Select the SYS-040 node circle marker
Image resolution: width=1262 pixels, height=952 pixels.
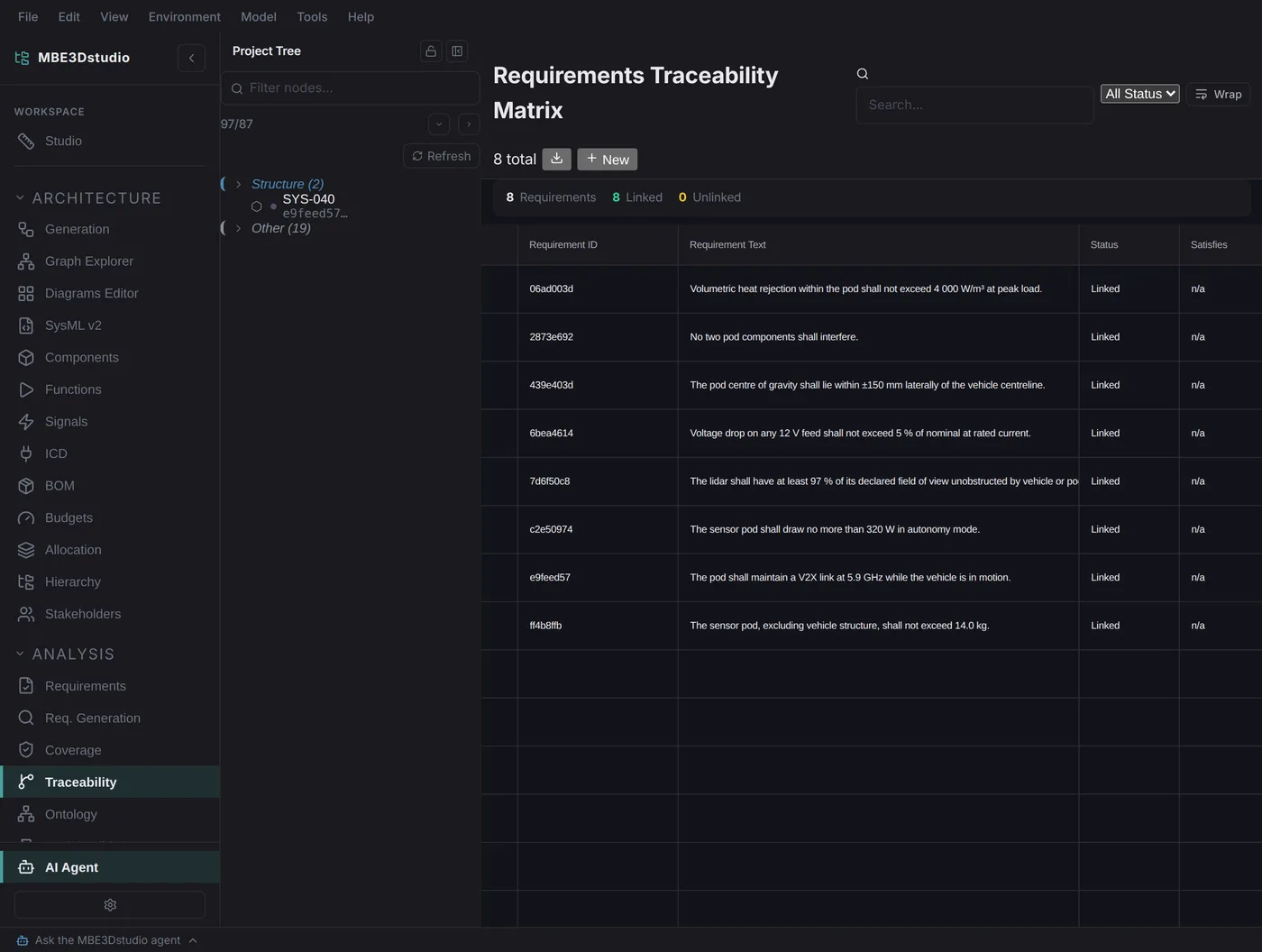coord(257,206)
